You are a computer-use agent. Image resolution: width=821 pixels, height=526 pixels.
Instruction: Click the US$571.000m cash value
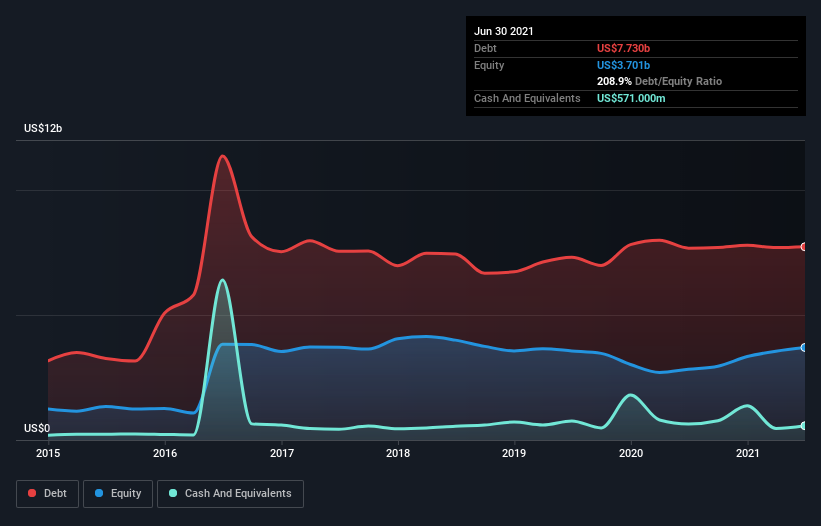[631, 98]
